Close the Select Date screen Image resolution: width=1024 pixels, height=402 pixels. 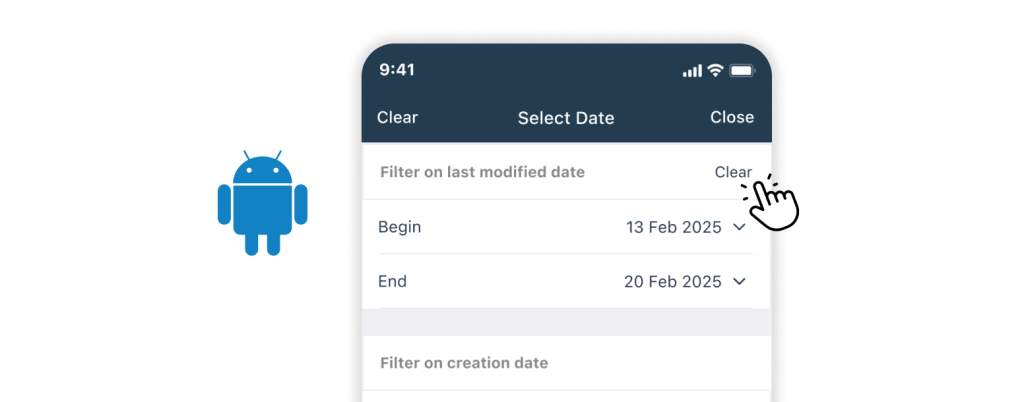pos(732,117)
